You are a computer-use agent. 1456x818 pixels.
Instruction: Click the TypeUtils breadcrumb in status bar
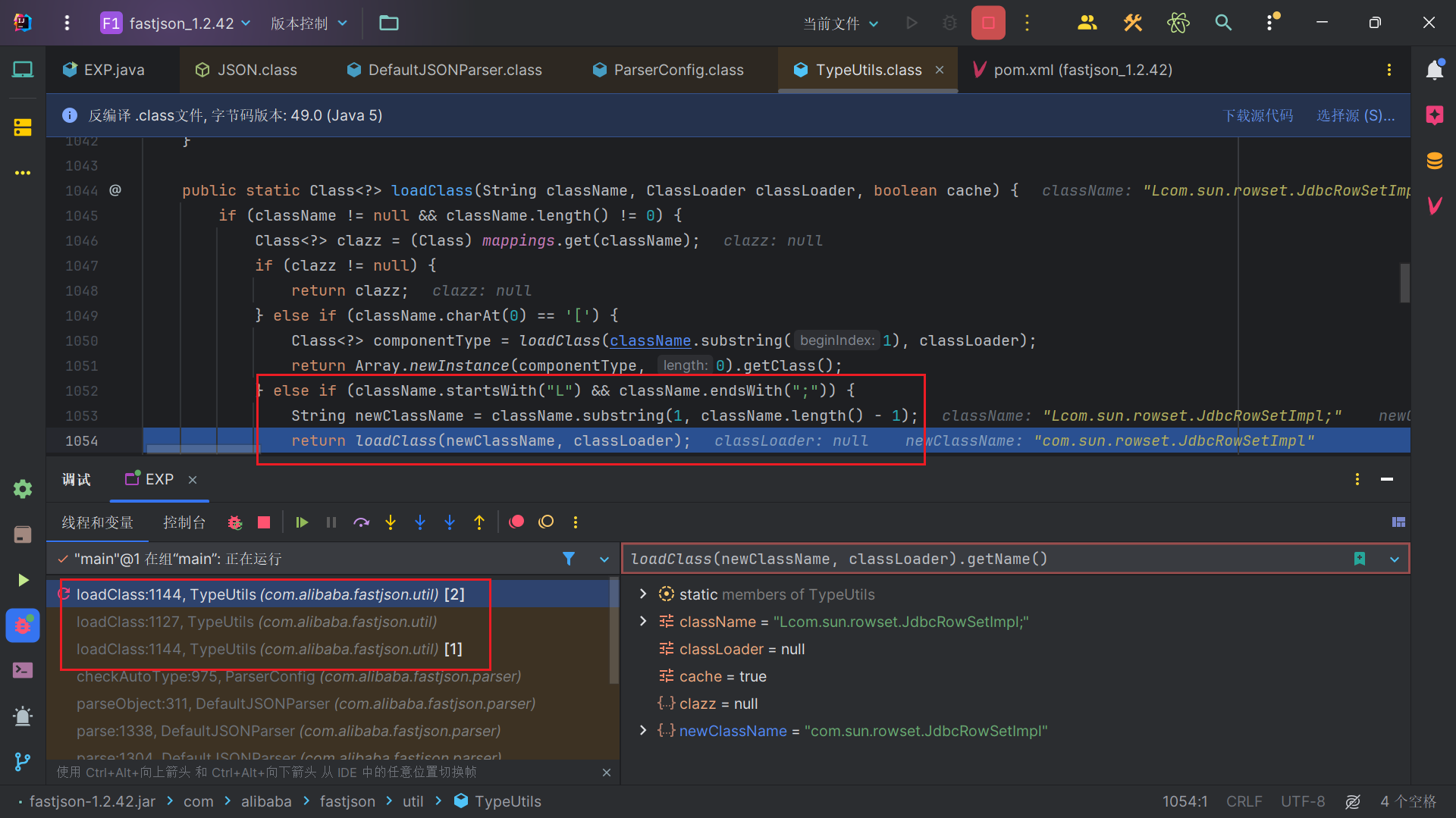pyautogui.click(x=498, y=801)
